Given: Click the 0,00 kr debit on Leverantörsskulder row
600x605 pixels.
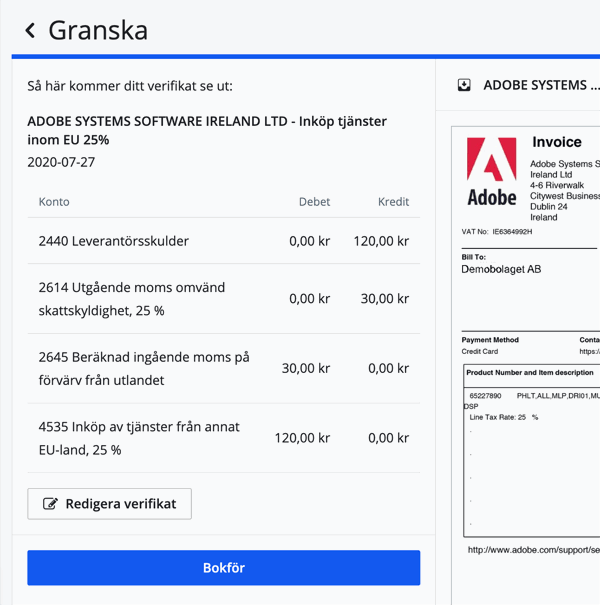Looking at the screenshot, I should 309,241.
